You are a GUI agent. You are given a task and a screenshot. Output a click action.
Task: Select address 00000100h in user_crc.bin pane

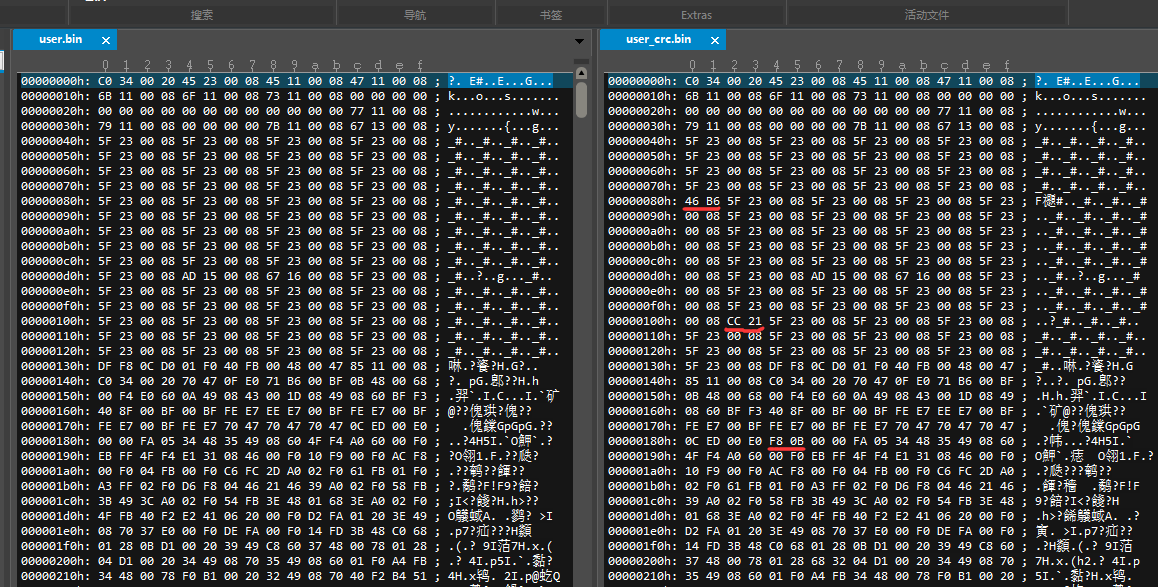[x=643, y=321]
